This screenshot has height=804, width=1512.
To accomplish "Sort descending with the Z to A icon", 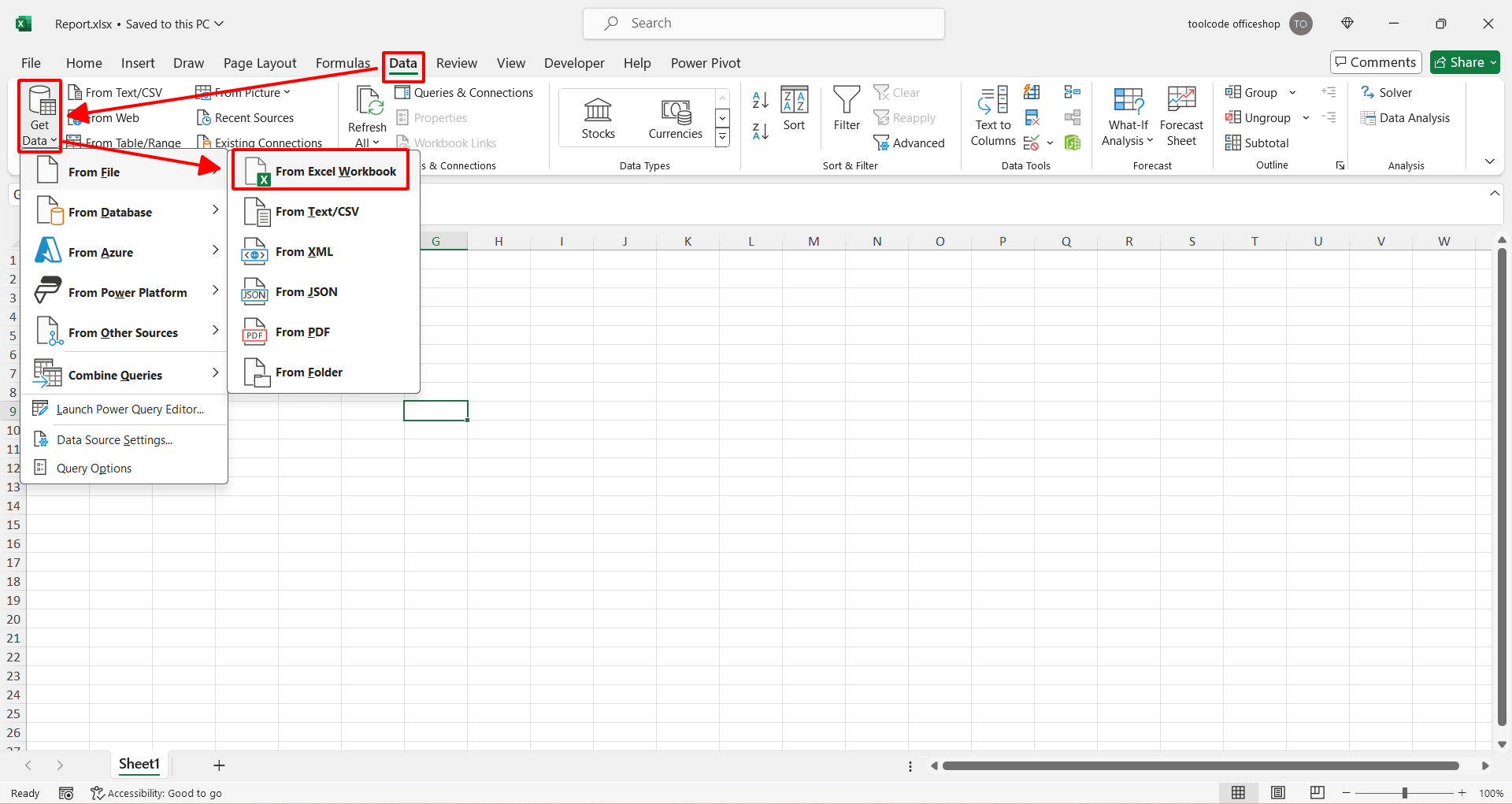I will pos(760,132).
